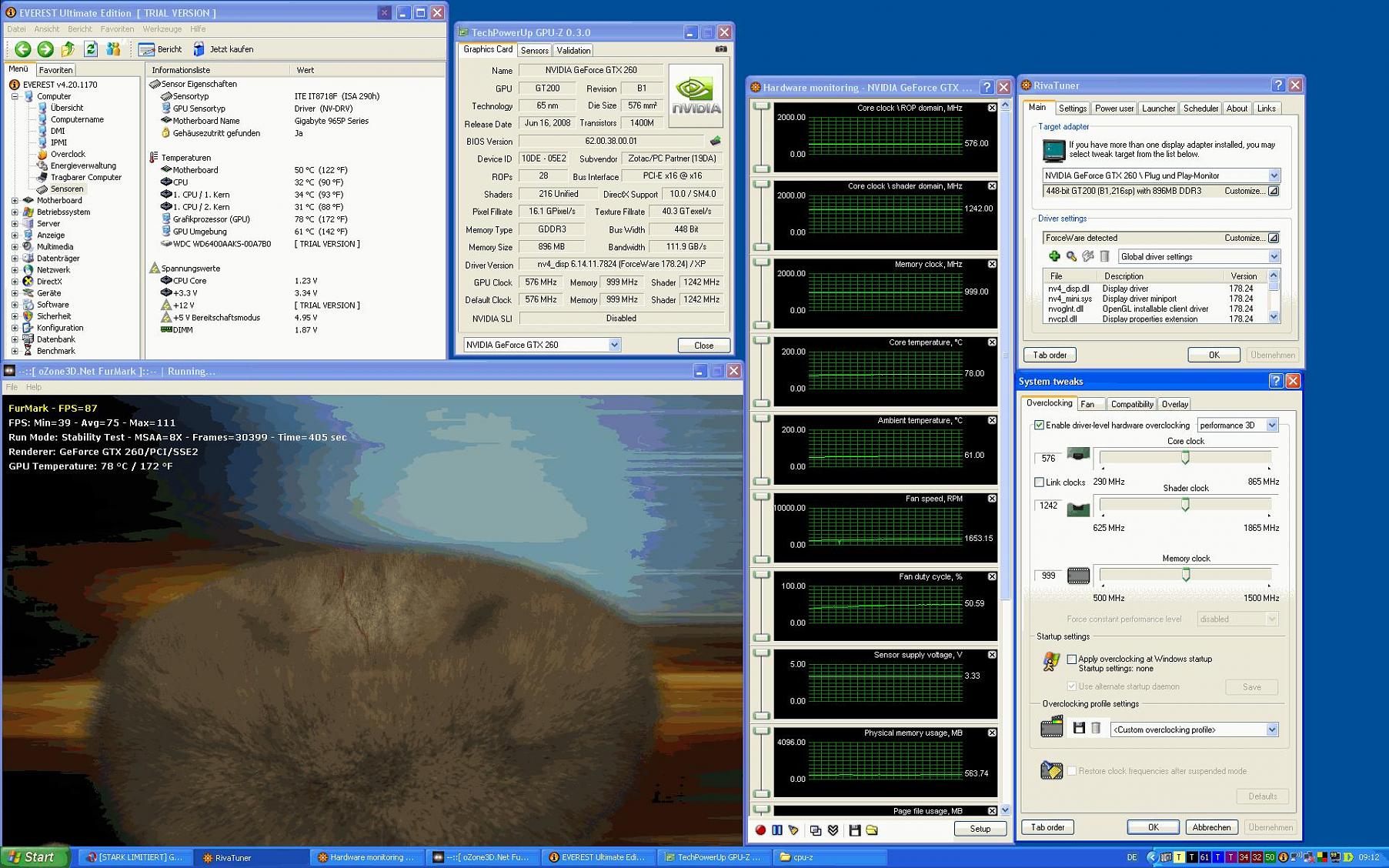Click the tag marker icon in Hardware monitoring

[x=793, y=830]
